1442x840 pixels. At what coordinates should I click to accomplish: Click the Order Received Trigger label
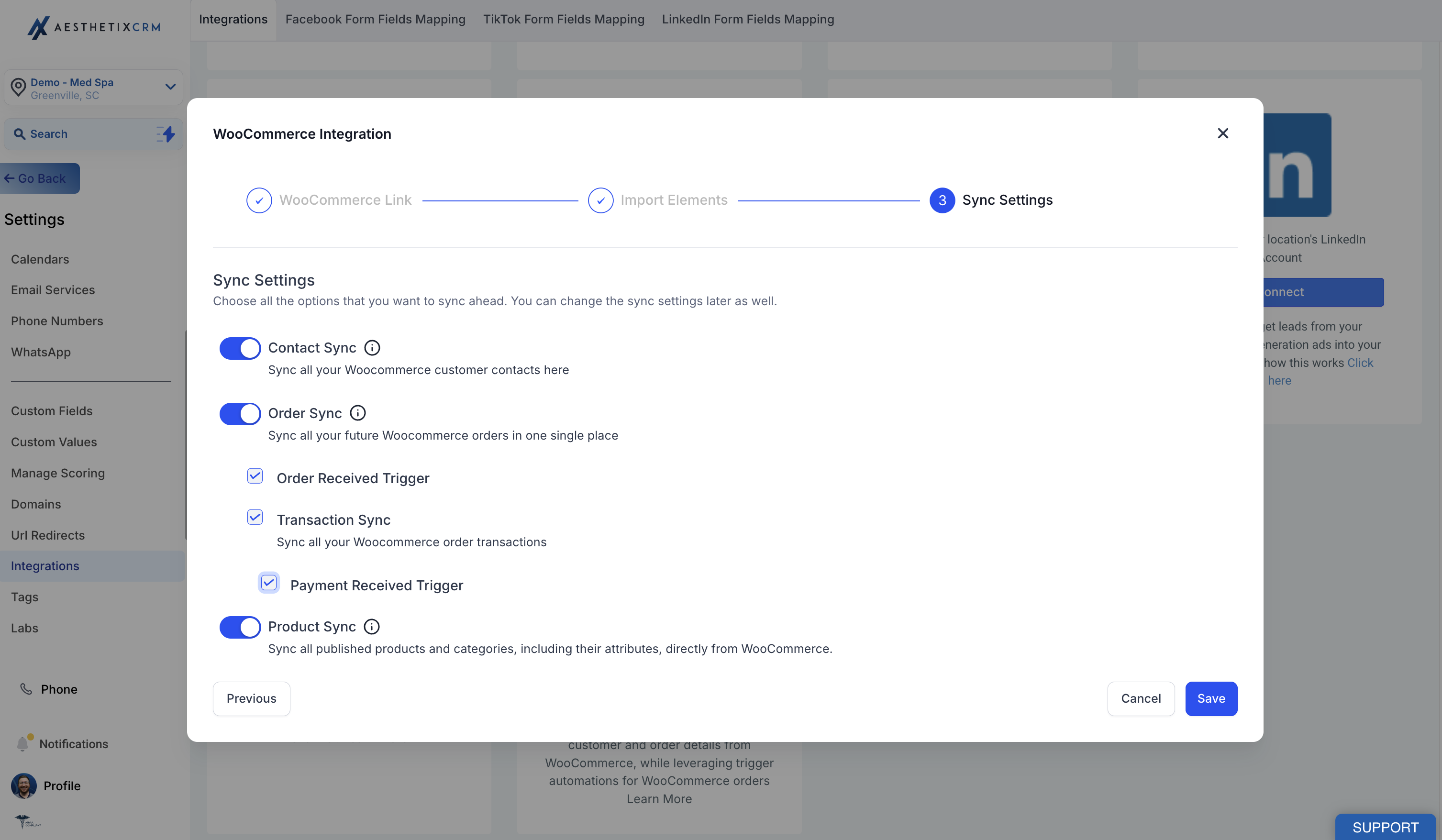pyautogui.click(x=353, y=478)
